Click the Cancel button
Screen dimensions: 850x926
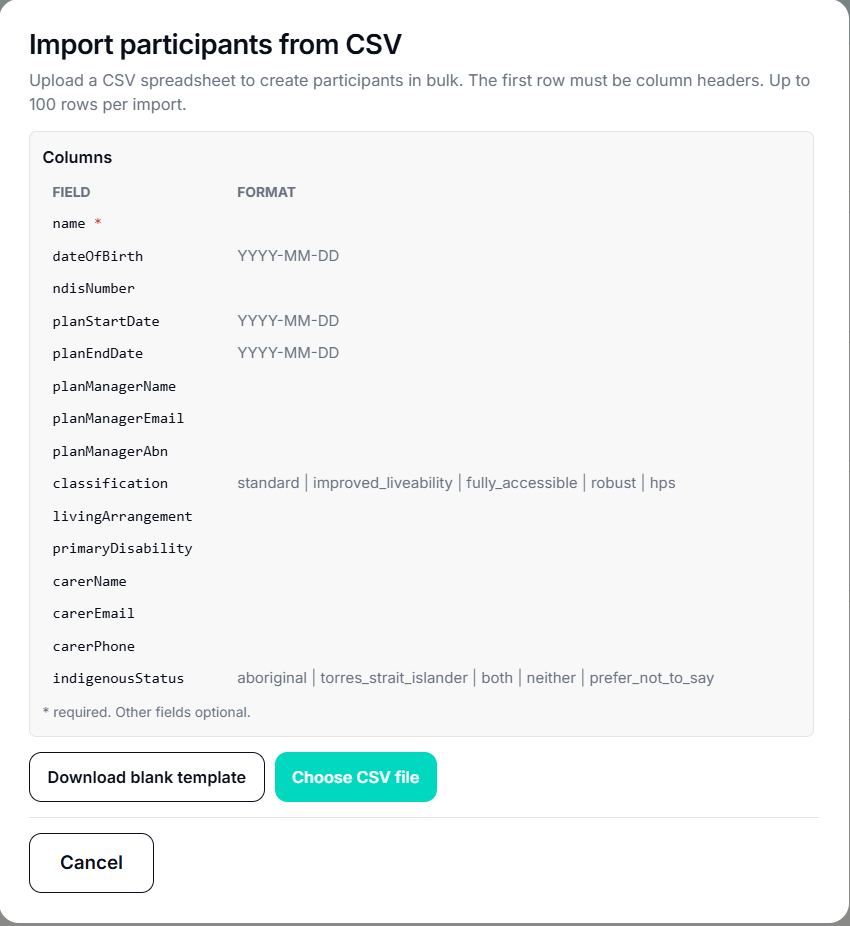91,862
